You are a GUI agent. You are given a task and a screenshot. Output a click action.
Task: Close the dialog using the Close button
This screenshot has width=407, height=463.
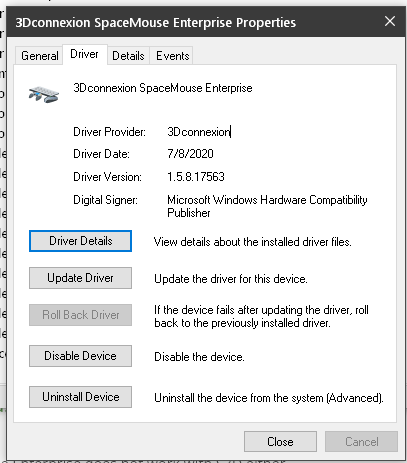[x=280, y=442]
